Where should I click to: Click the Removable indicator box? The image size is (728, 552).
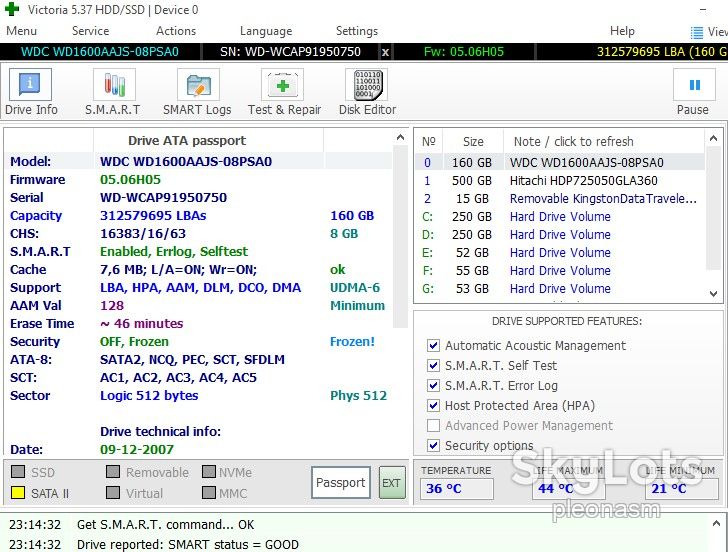click(x=113, y=472)
